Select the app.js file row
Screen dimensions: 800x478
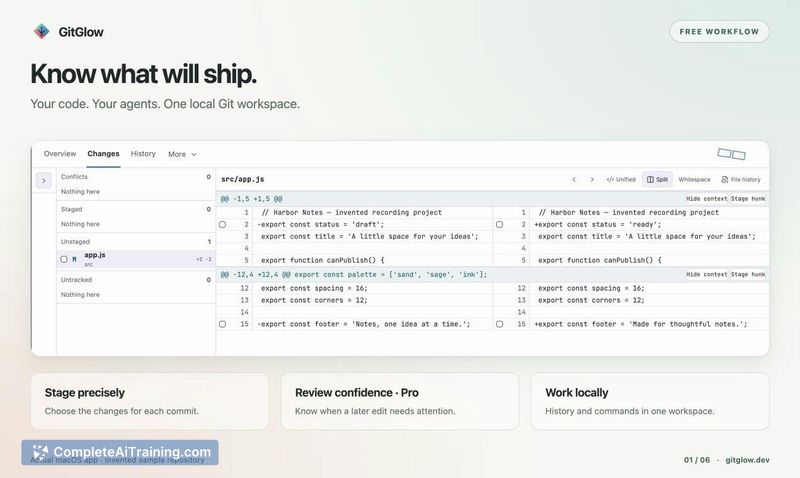(x=136, y=259)
